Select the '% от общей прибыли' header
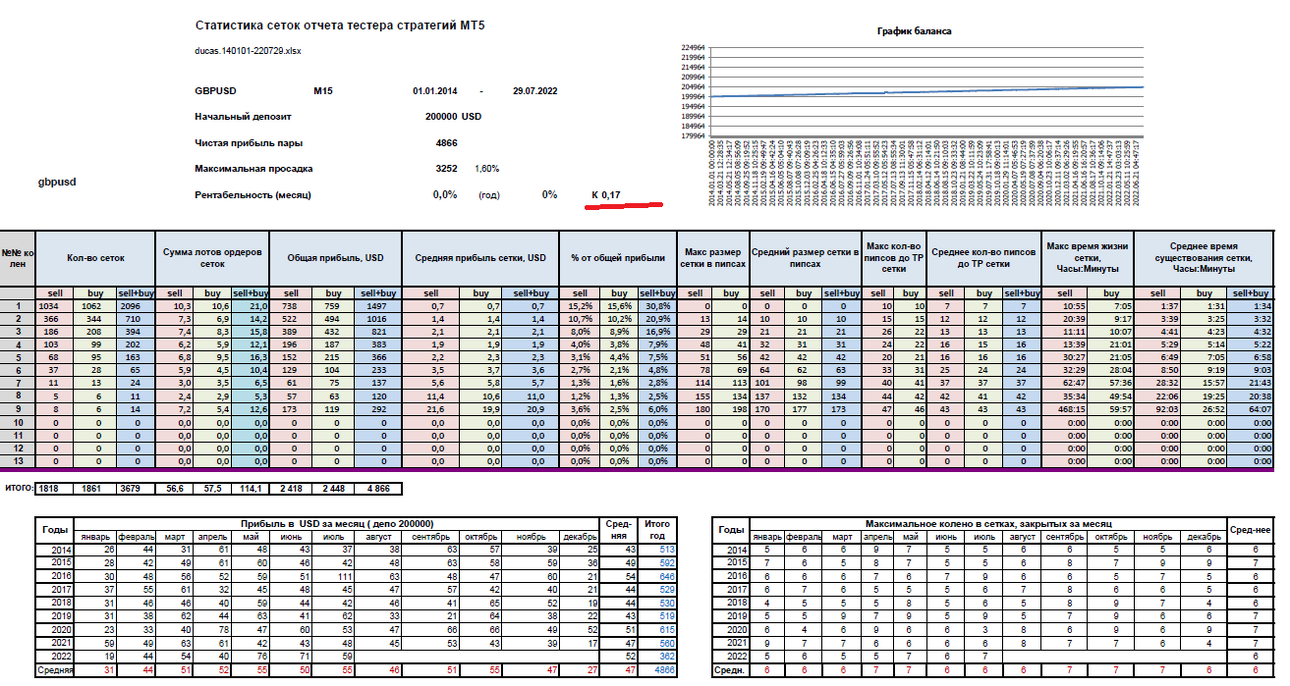This screenshot has width=1290, height=686. [x=616, y=257]
